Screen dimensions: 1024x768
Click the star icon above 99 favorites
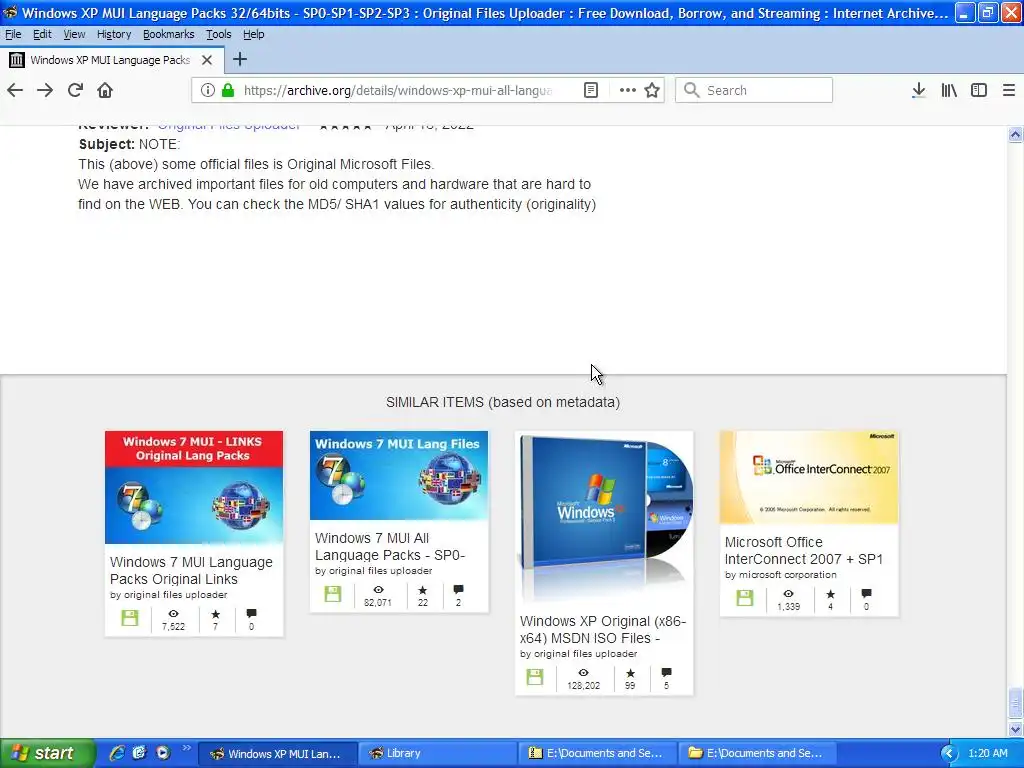(630, 673)
